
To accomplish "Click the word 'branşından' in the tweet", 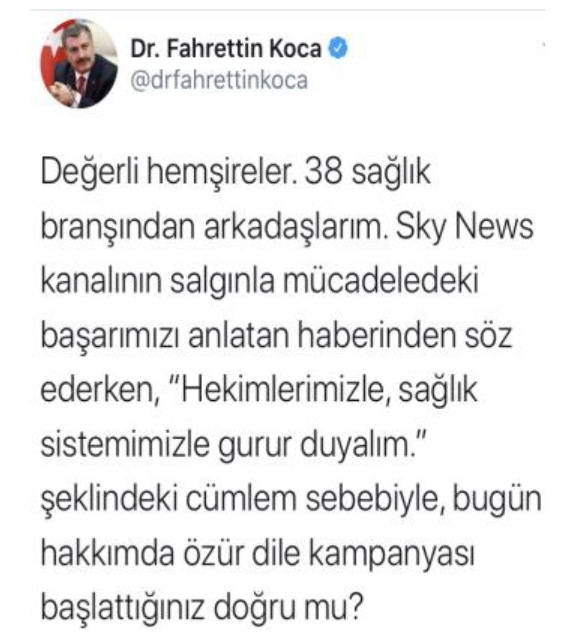I will (118, 227).
